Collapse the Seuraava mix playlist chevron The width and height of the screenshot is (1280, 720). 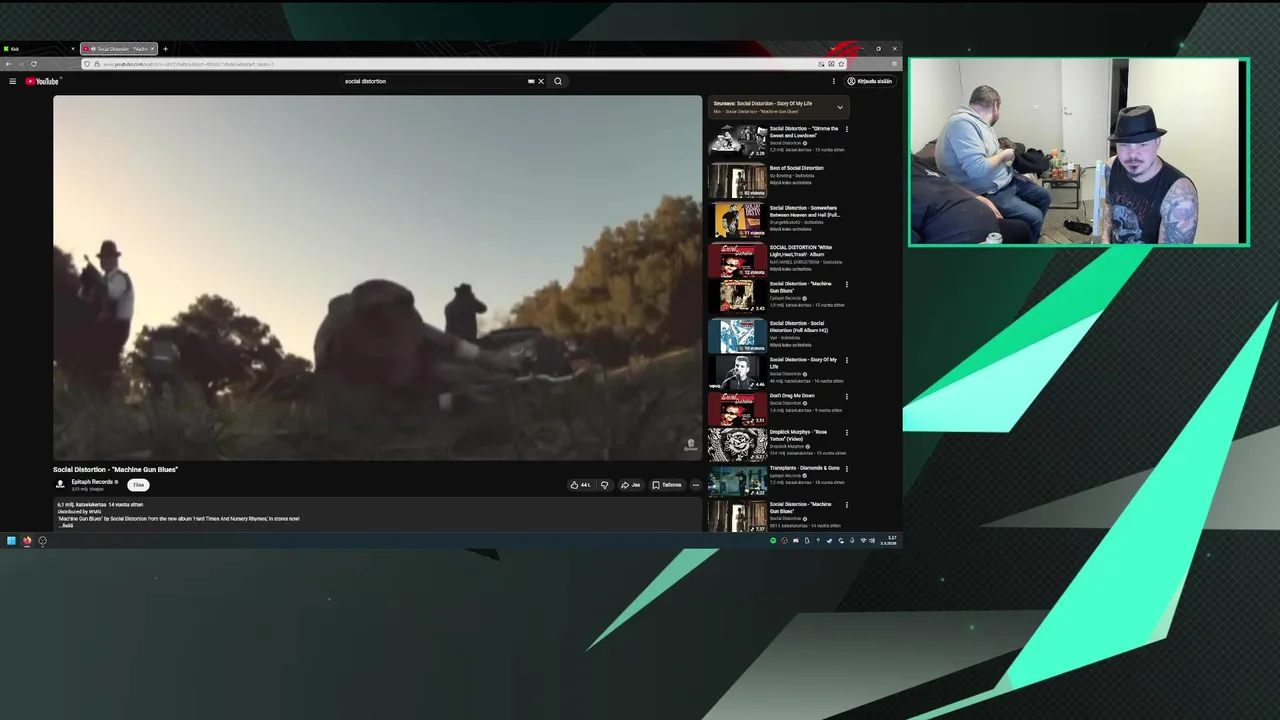pos(840,107)
